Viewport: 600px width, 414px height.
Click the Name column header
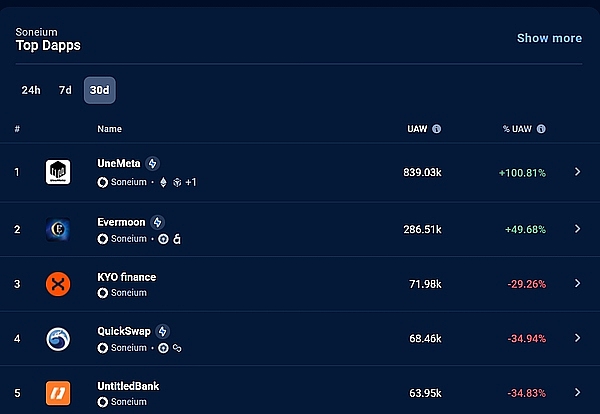click(x=109, y=129)
